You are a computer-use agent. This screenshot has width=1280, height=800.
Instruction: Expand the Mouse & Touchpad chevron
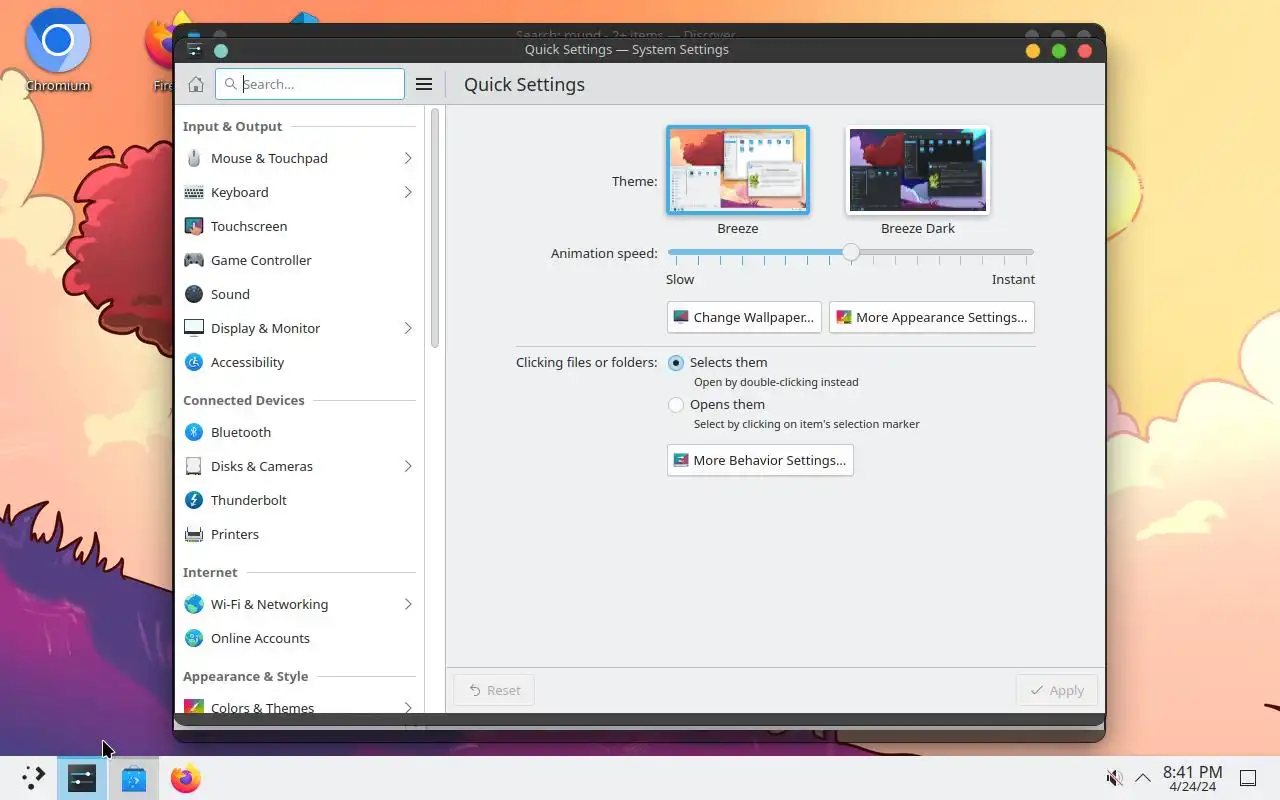pyautogui.click(x=408, y=158)
